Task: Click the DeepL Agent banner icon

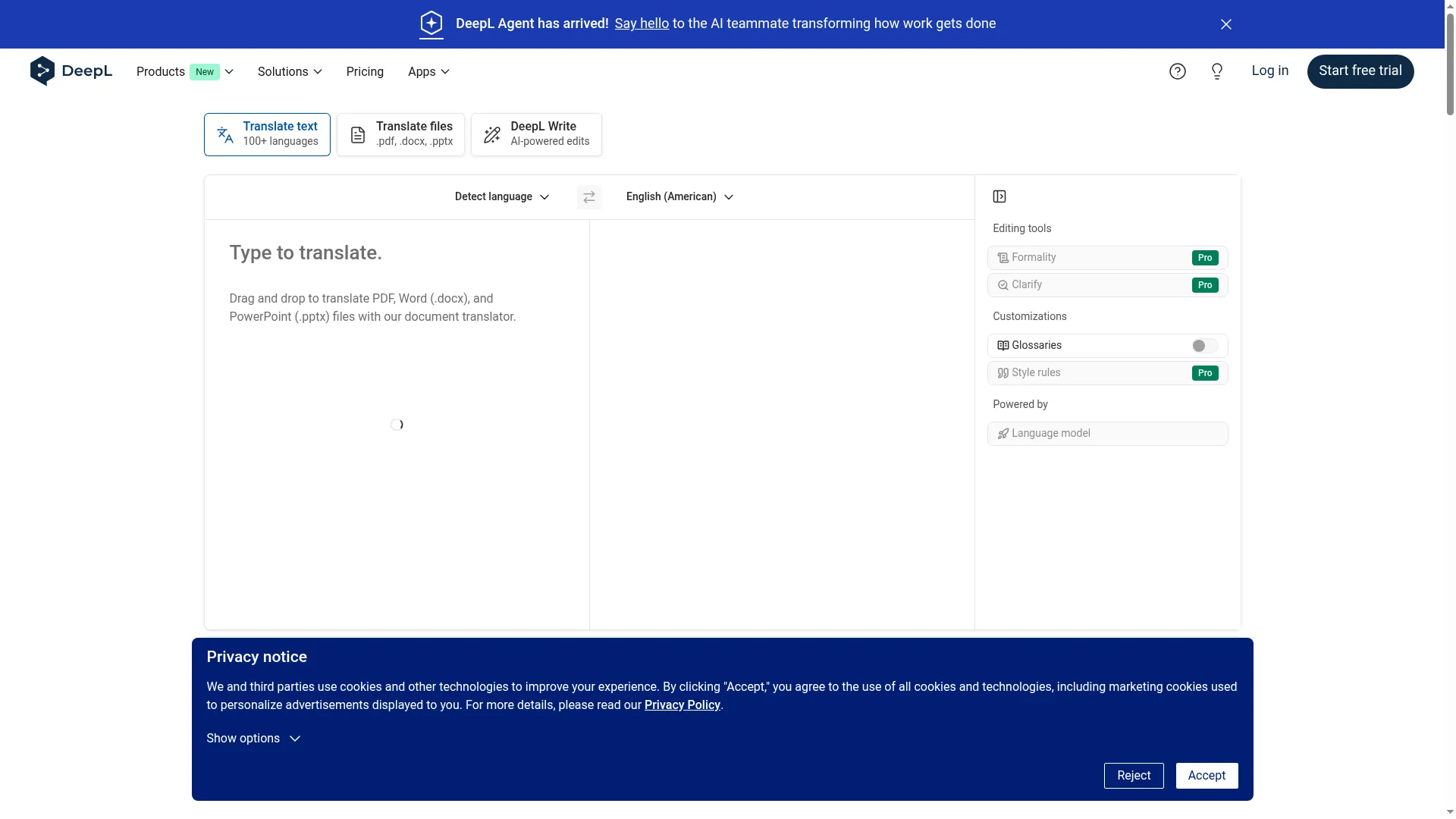Action: [431, 24]
